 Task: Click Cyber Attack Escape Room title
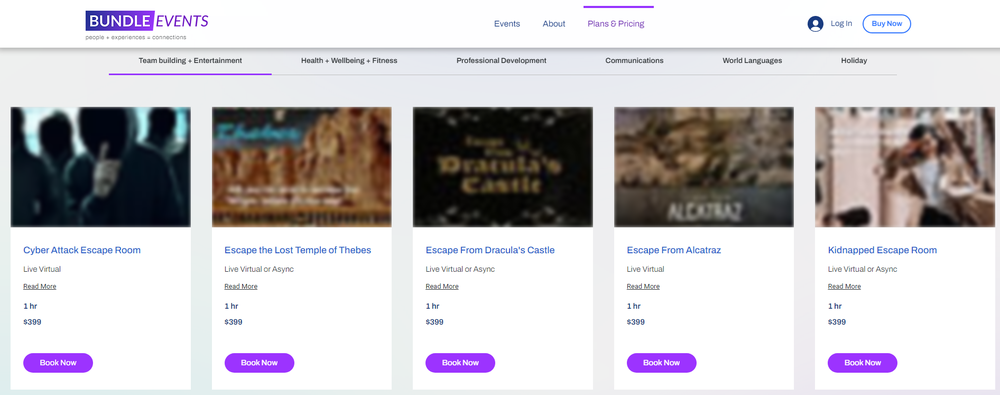(82, 250)
